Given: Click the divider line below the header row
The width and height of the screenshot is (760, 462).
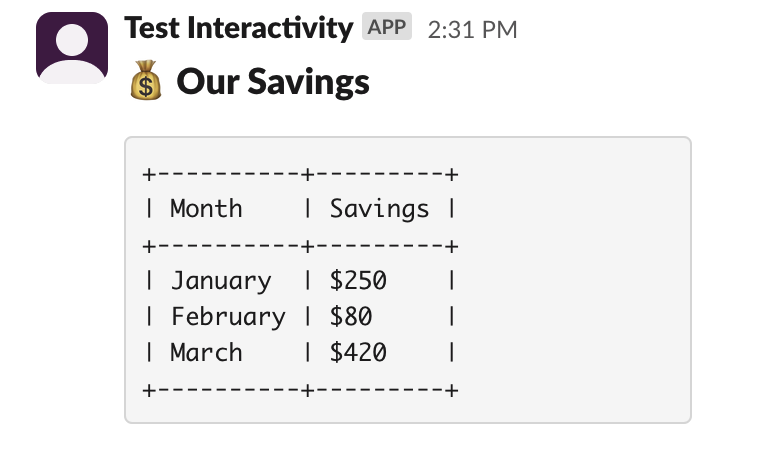Looking at the screenshot, I should pos(300,245).
